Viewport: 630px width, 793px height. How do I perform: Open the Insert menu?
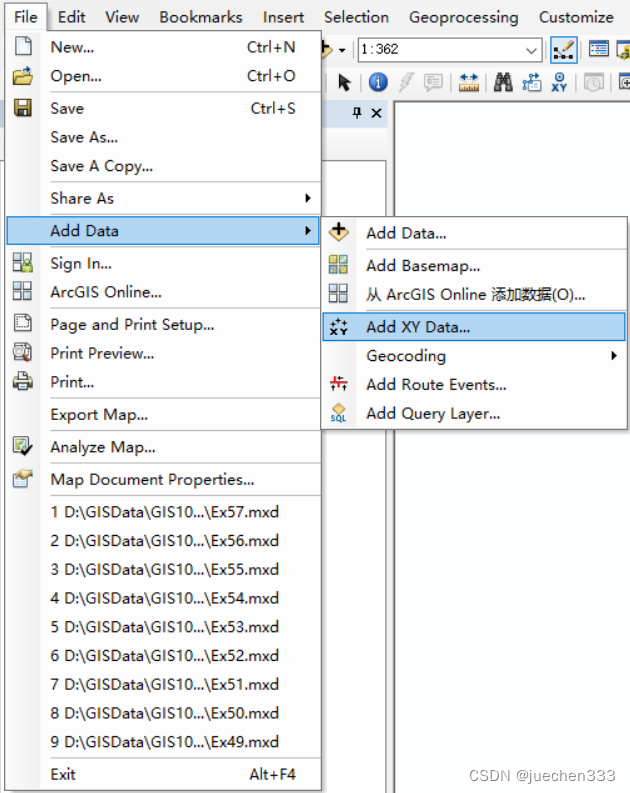tap(283, 17)
